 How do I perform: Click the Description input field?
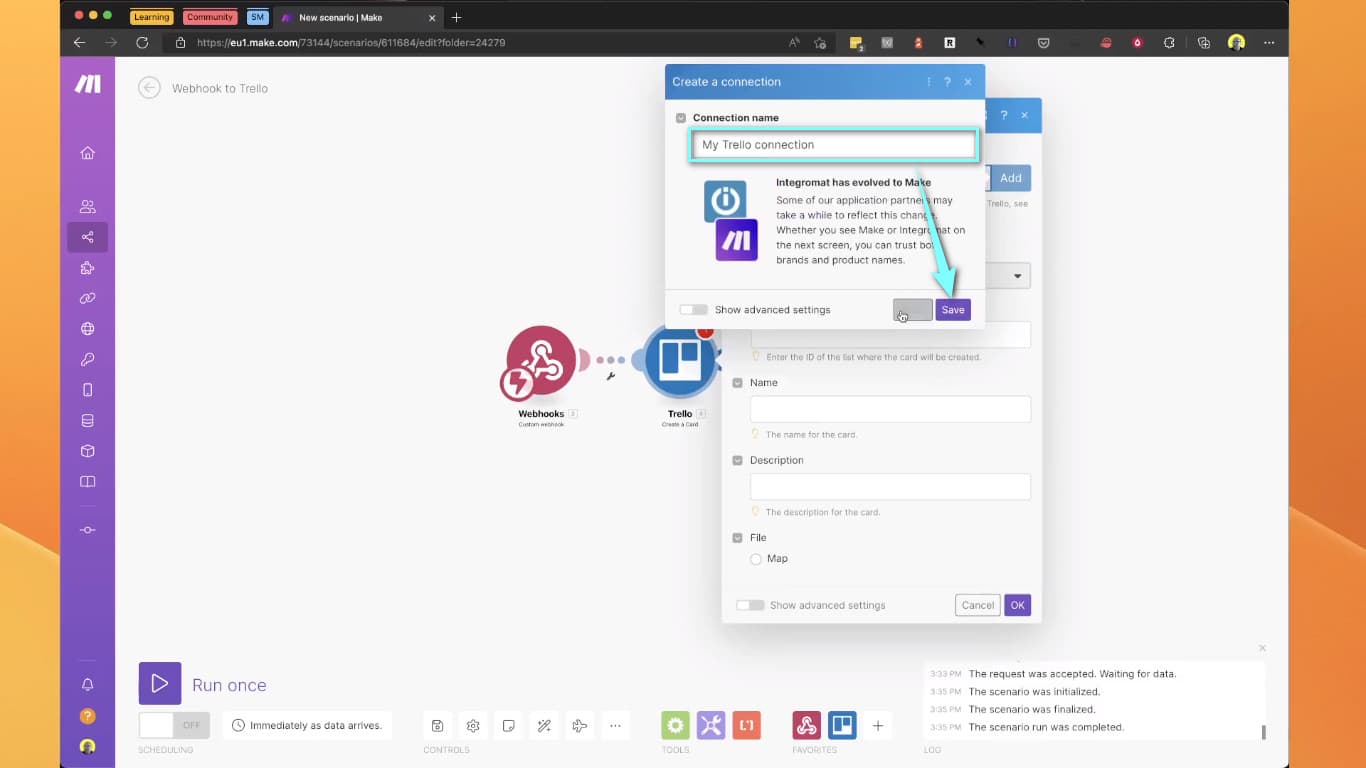click(x=890, y=487)
